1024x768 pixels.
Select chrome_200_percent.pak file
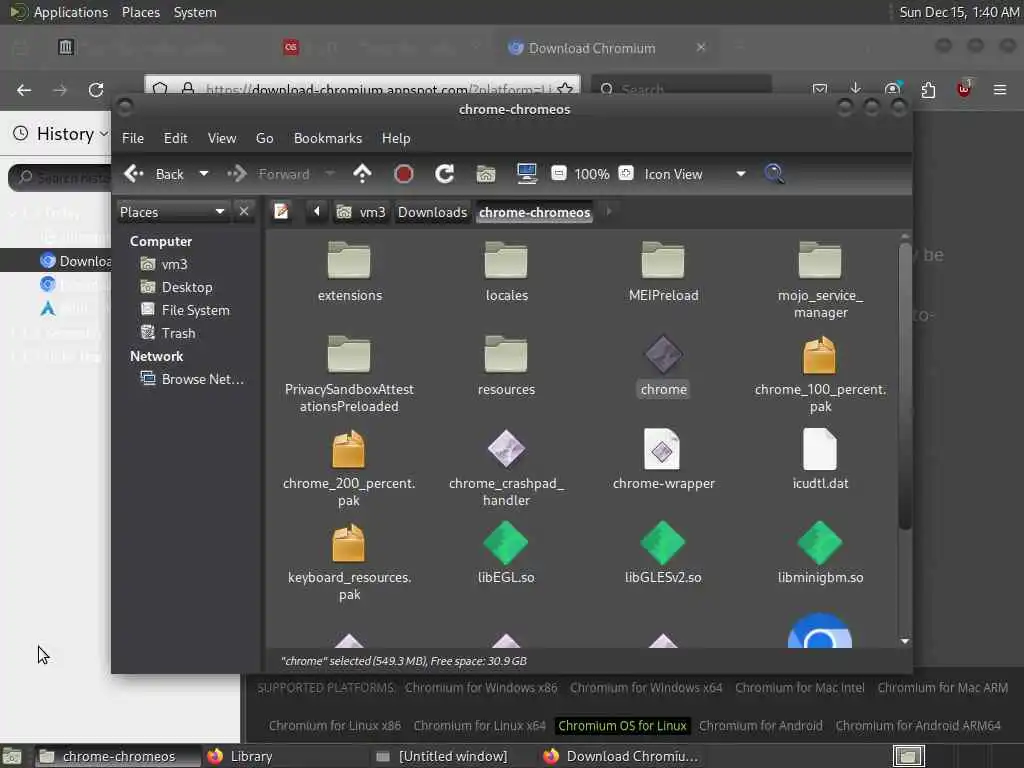point(349,468)
